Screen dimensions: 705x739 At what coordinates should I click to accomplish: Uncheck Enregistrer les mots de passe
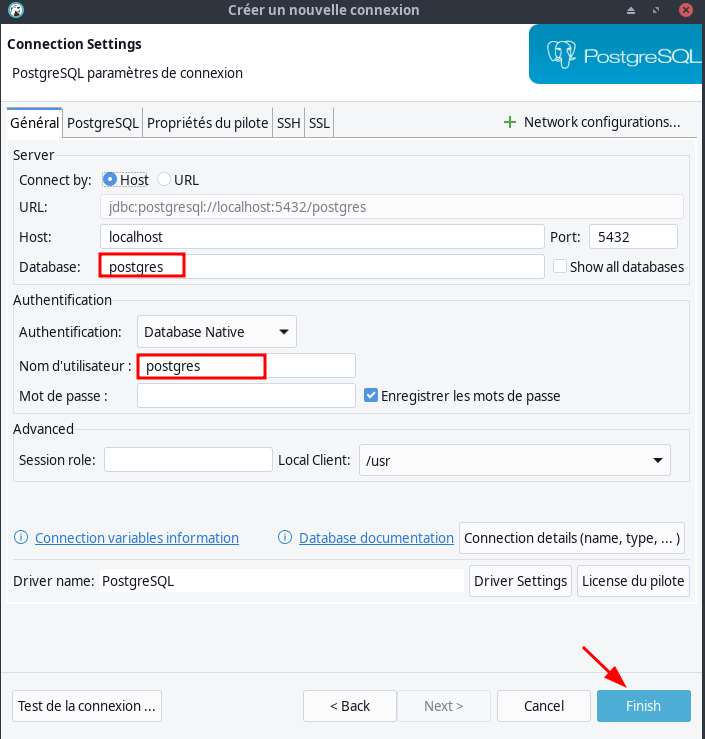371,395
